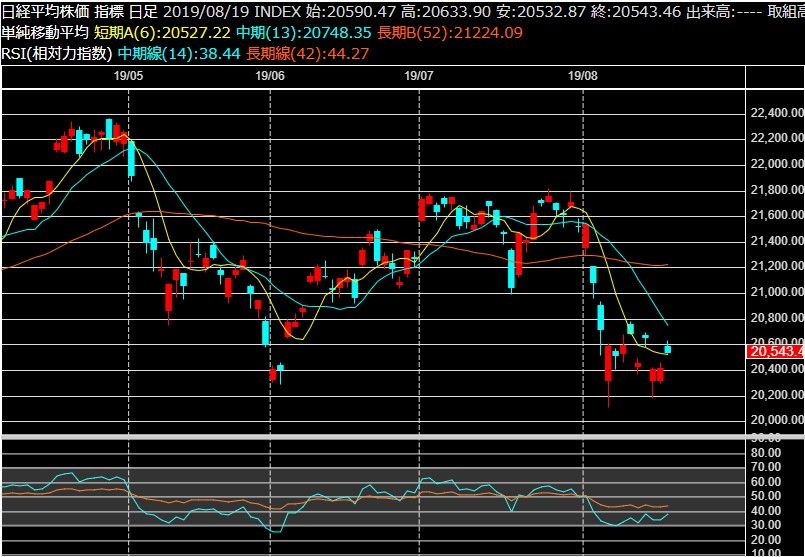Click the 50.00 RSI axis label
The height and width of the screenshot is (557, 805).
point(765,496)
